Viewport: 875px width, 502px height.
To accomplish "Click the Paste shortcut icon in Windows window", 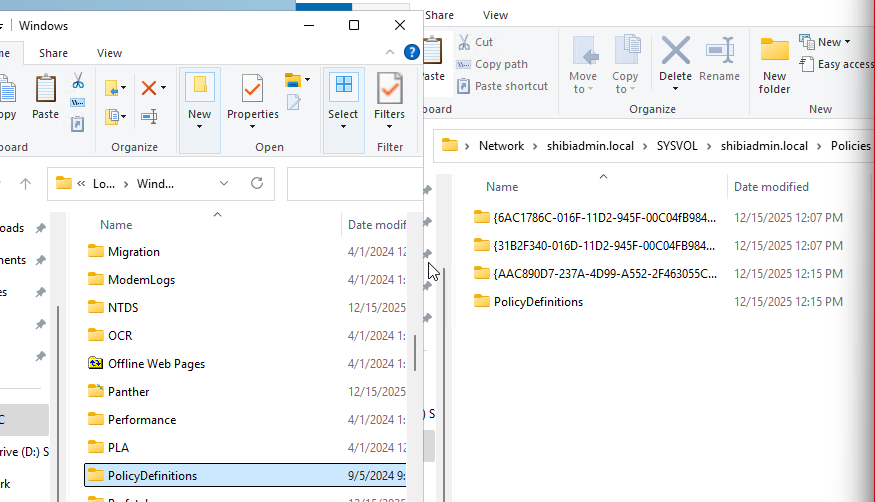I will [x=78, y=124].
